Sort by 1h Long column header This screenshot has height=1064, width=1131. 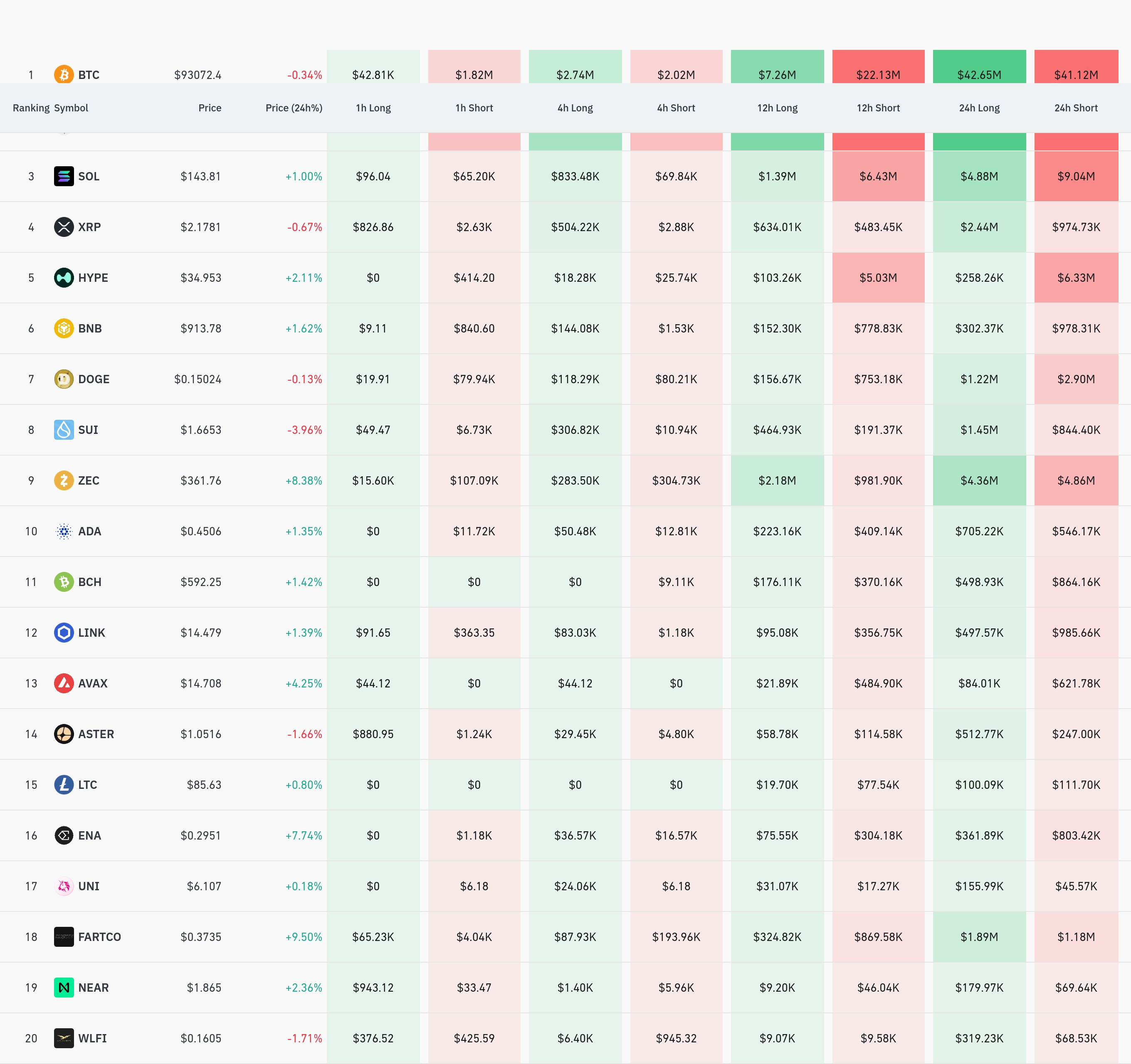[373, 108]
